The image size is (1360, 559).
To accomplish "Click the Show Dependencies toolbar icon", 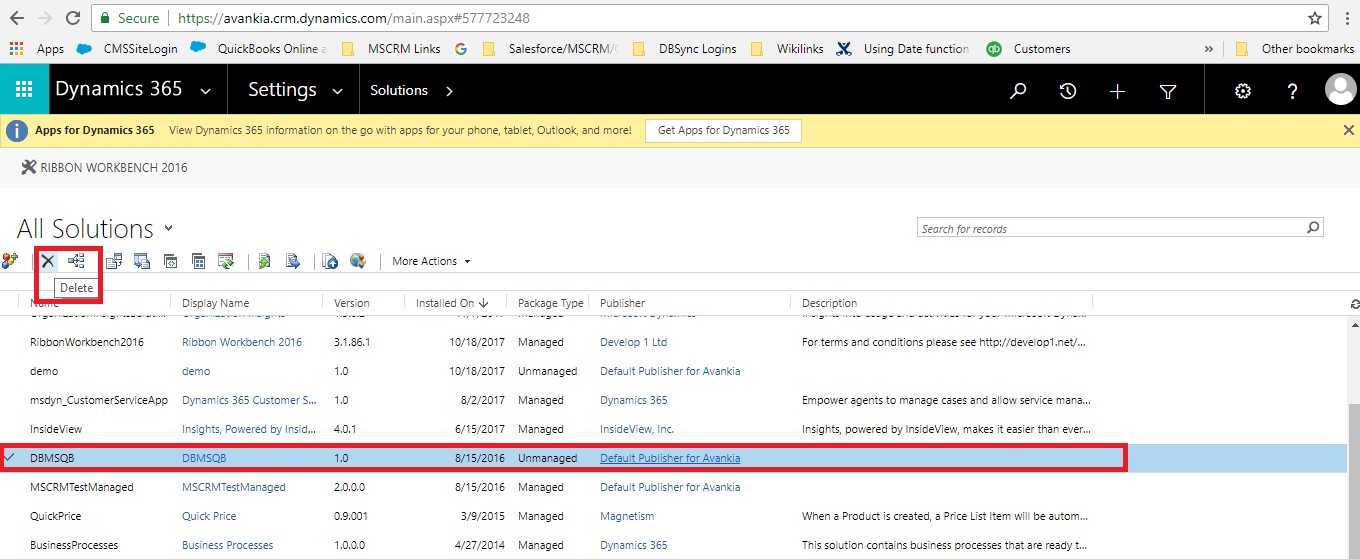I will pyautogui.click(x=76, y=261).
